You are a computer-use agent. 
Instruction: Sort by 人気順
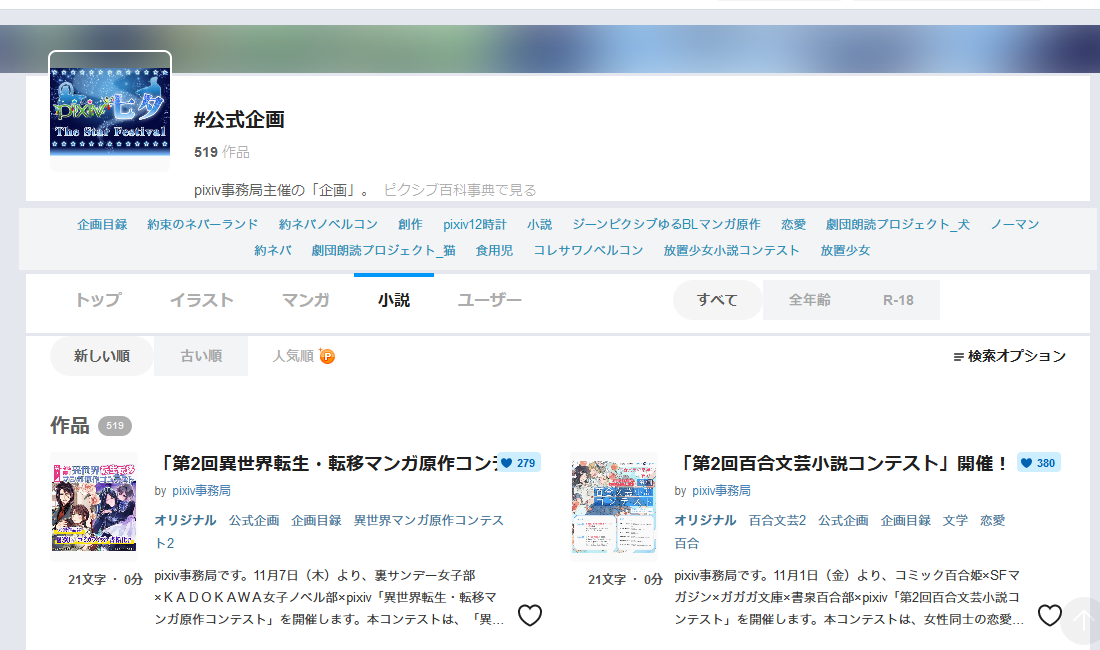point(293,356)
